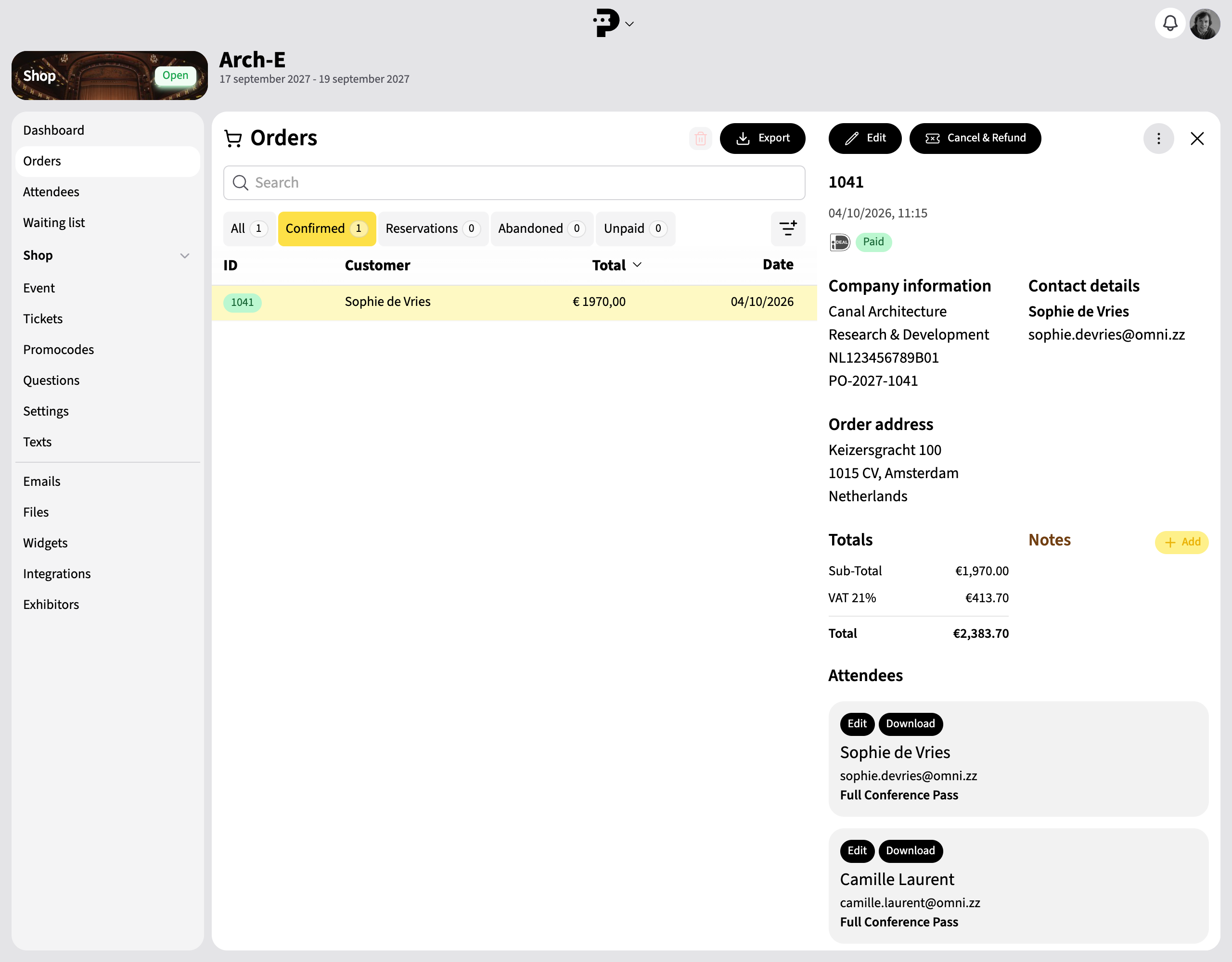Image resolution: width=1232 pixels, height=962 pixels.
Task: Click order ID badge 1041
Action: (x=242, y=302)
